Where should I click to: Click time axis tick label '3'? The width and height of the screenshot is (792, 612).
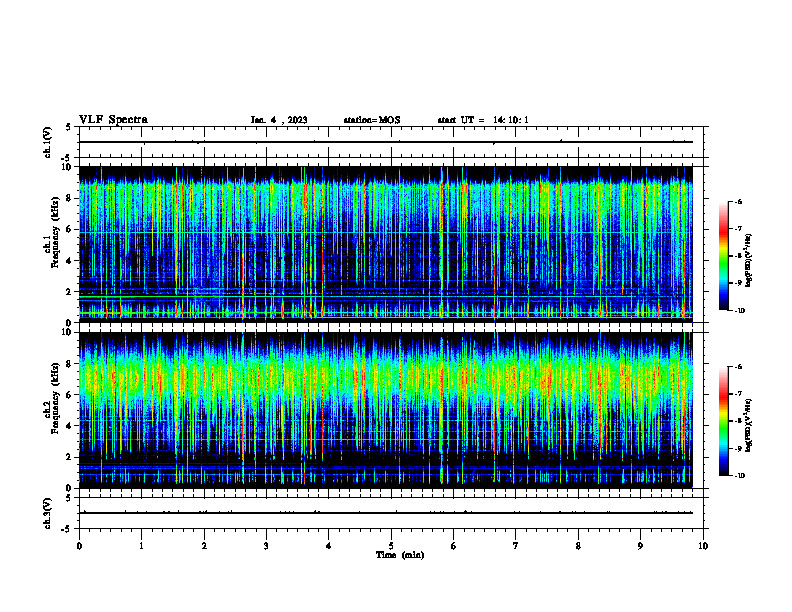(x=266, y=546)
